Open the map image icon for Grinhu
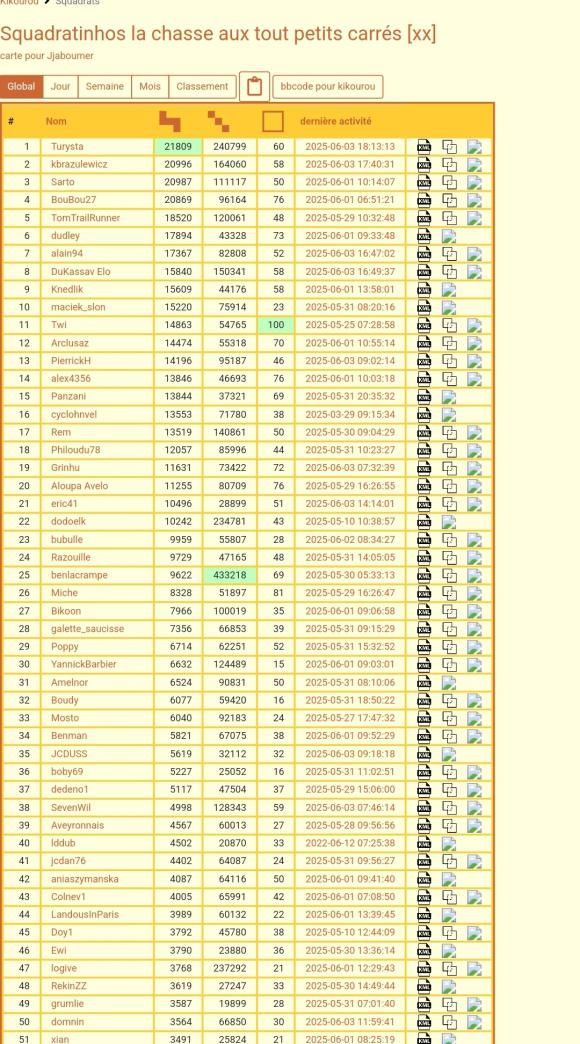580x1044 pixels. 474,468
